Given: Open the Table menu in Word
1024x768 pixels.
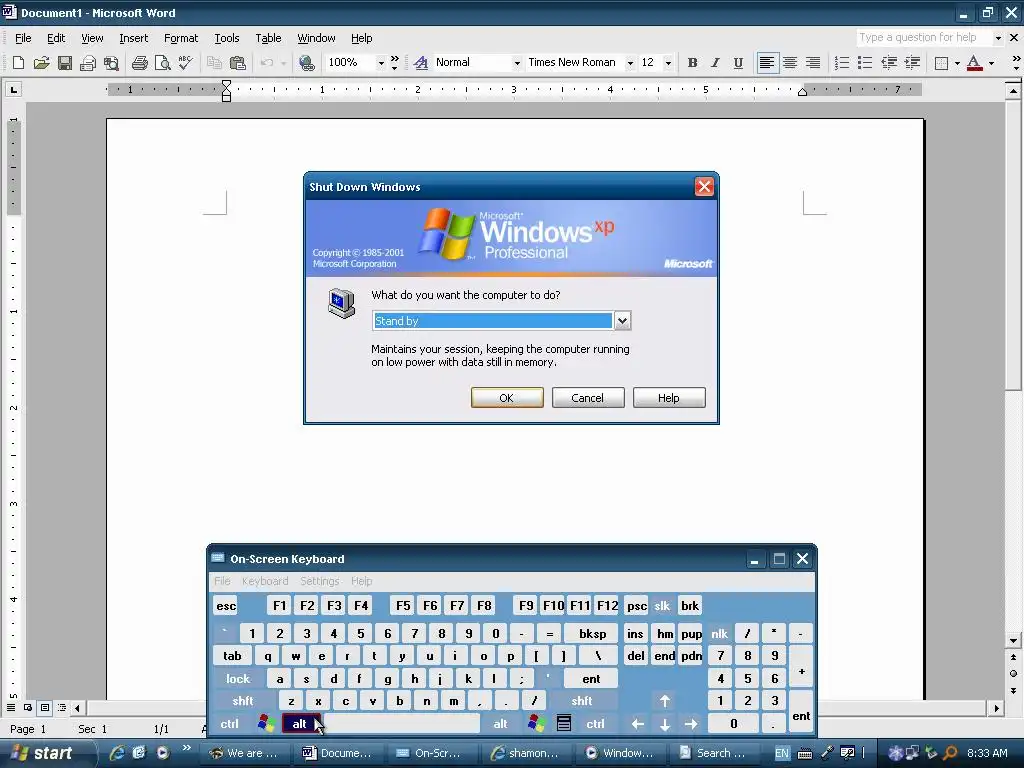Looking at the screenshot, I should tap(268, 38).
